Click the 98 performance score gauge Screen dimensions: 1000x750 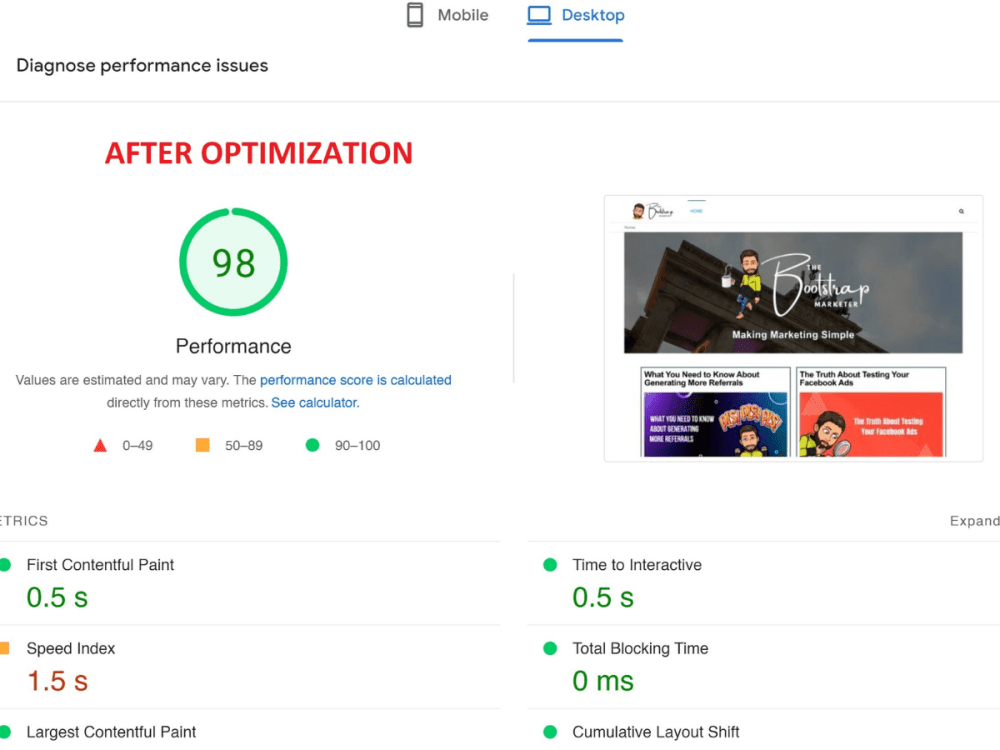(233, 262)
